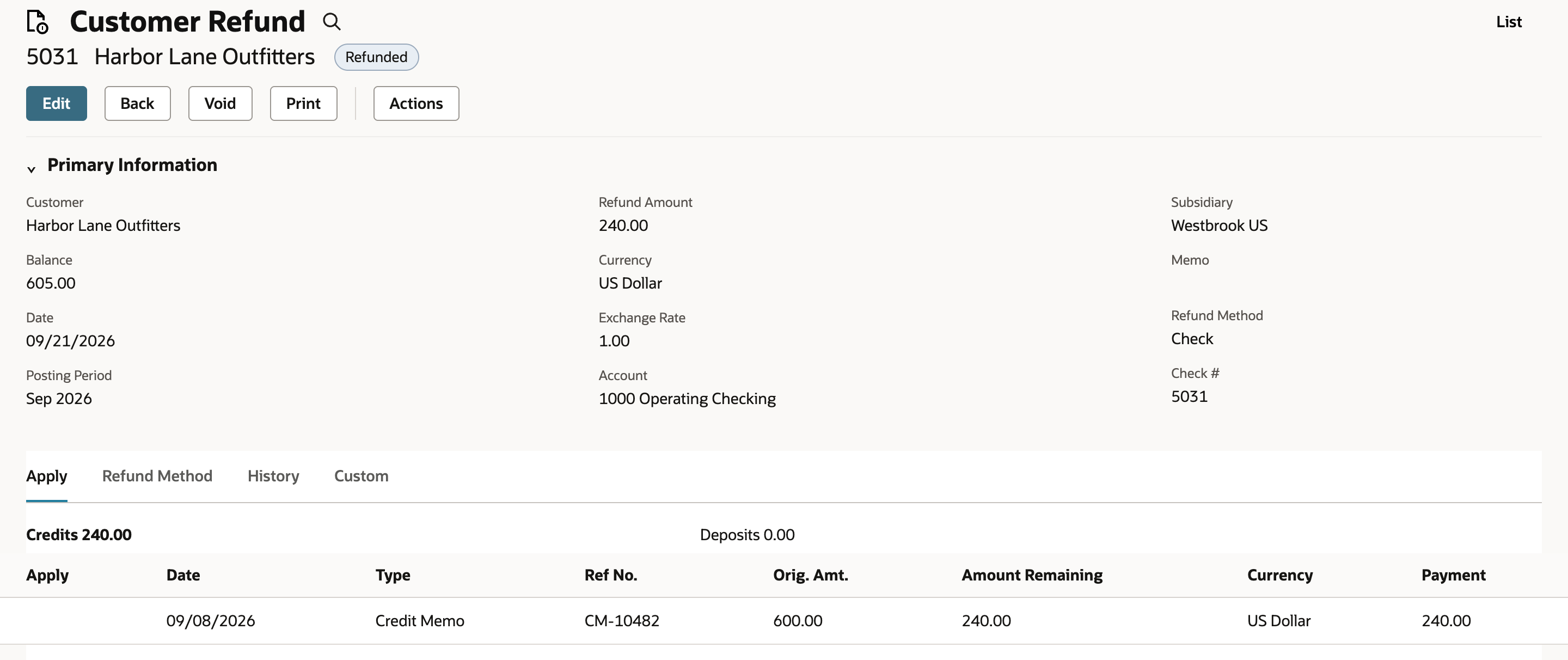Open the search magnifier next to Customer Refund

pyautogui.click(x=332, y=22)
